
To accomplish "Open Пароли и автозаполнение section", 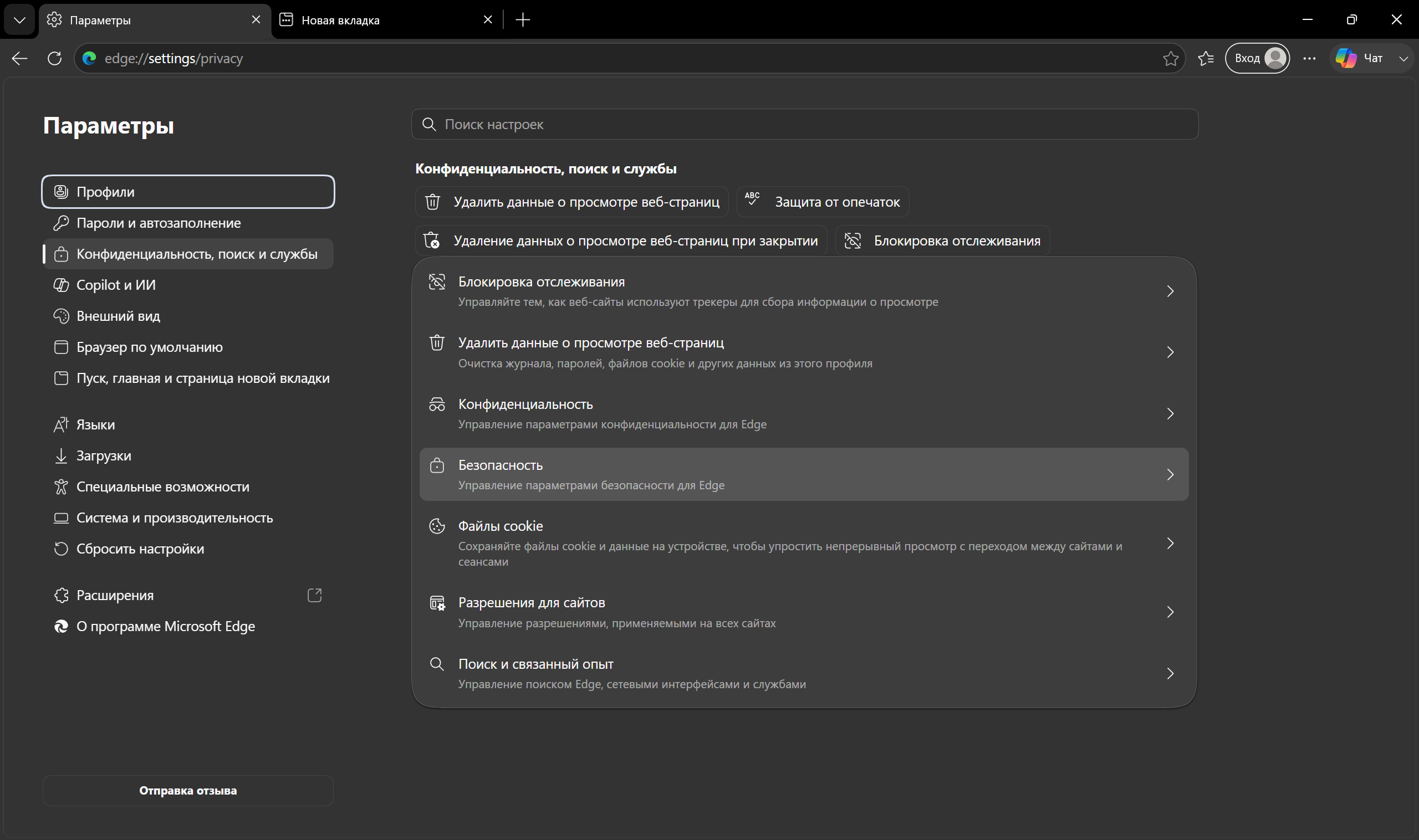I will 188,223.
